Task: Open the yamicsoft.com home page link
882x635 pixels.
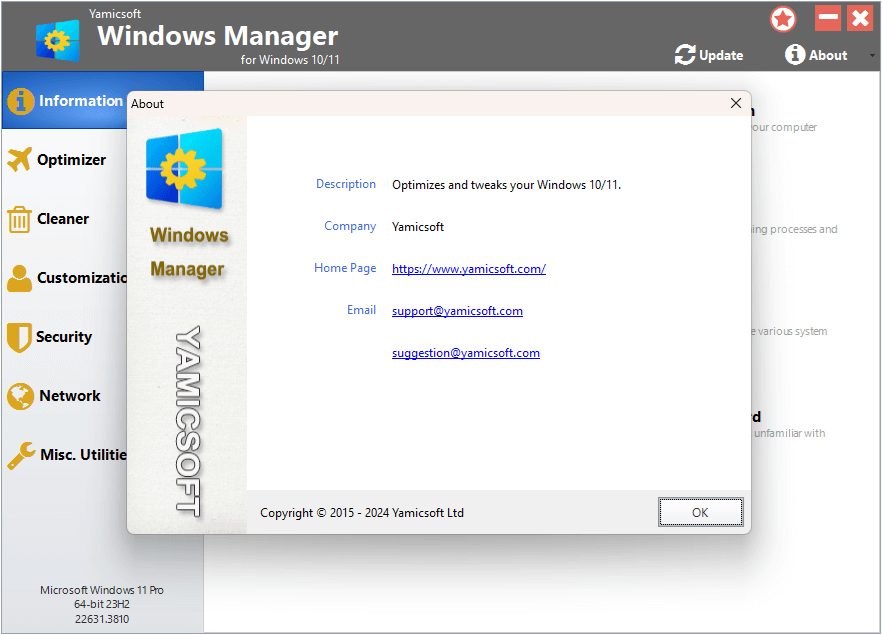Action: coord(468,268)
